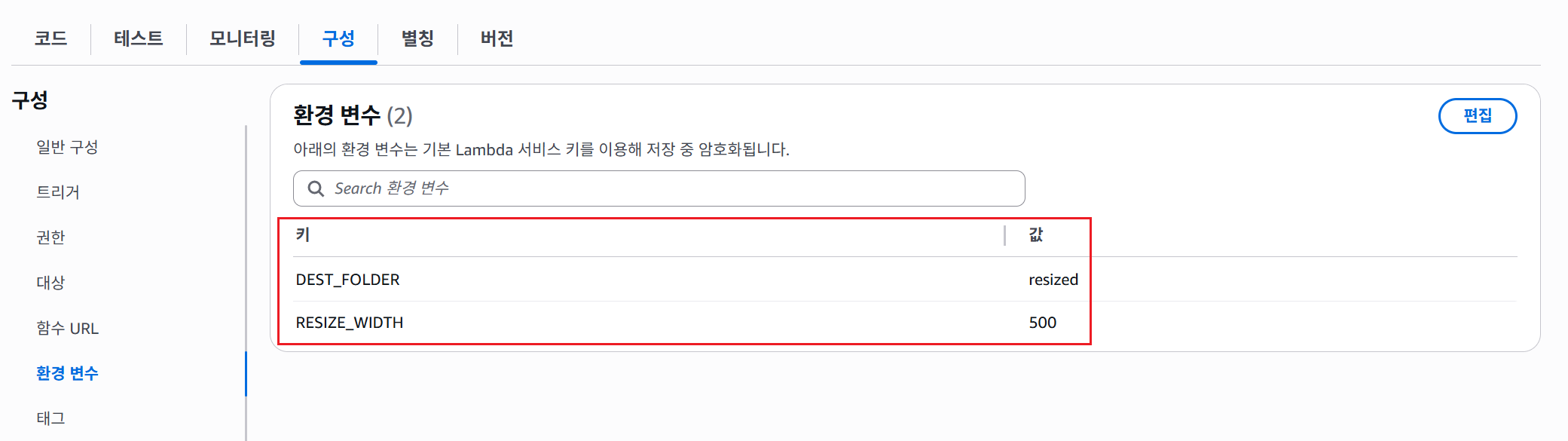Switch to the 테스트 tab
Screen dimensions: 1568x441
point(139,38)
